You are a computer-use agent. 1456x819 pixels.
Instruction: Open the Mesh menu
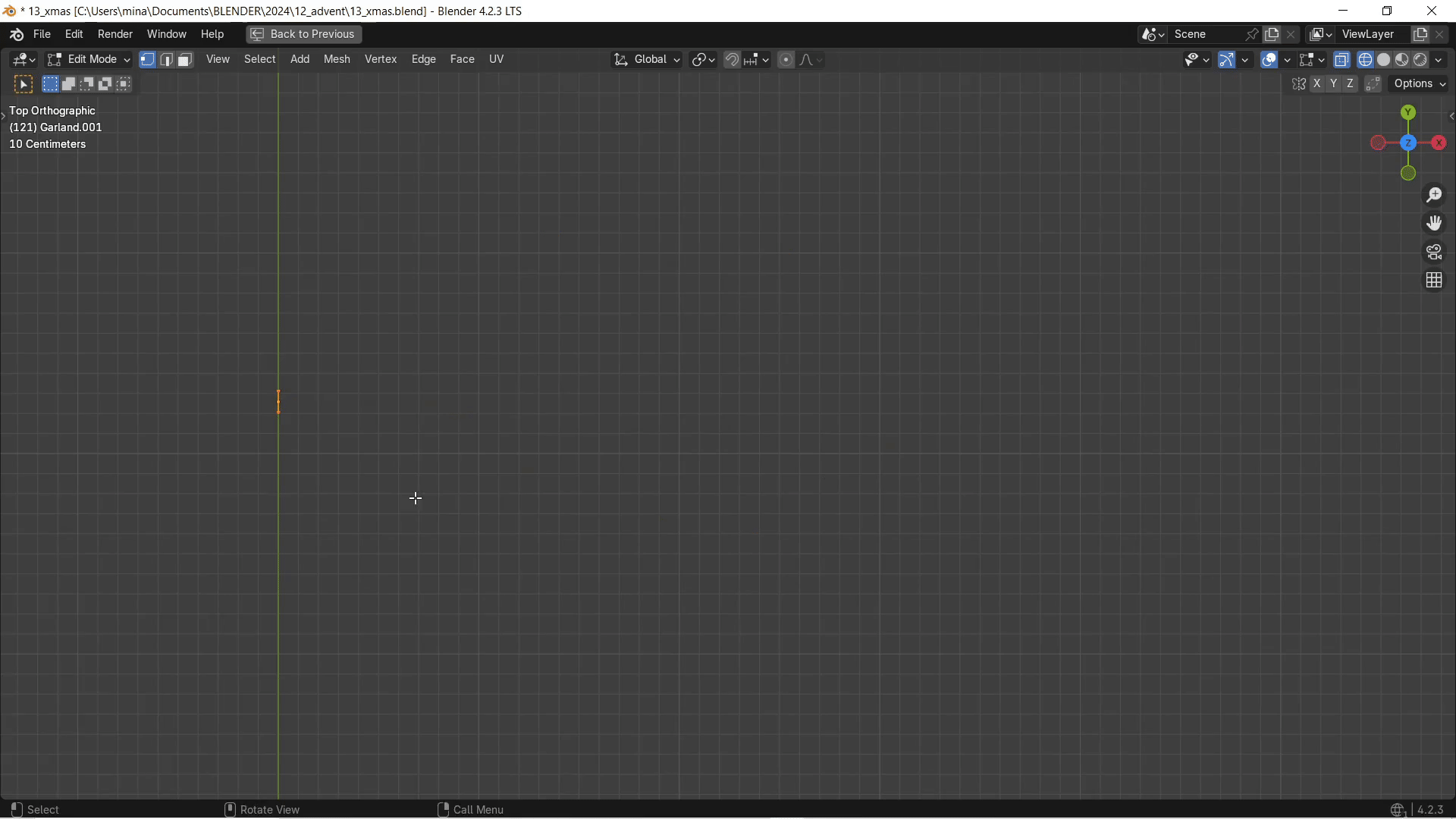click(337, 59)
